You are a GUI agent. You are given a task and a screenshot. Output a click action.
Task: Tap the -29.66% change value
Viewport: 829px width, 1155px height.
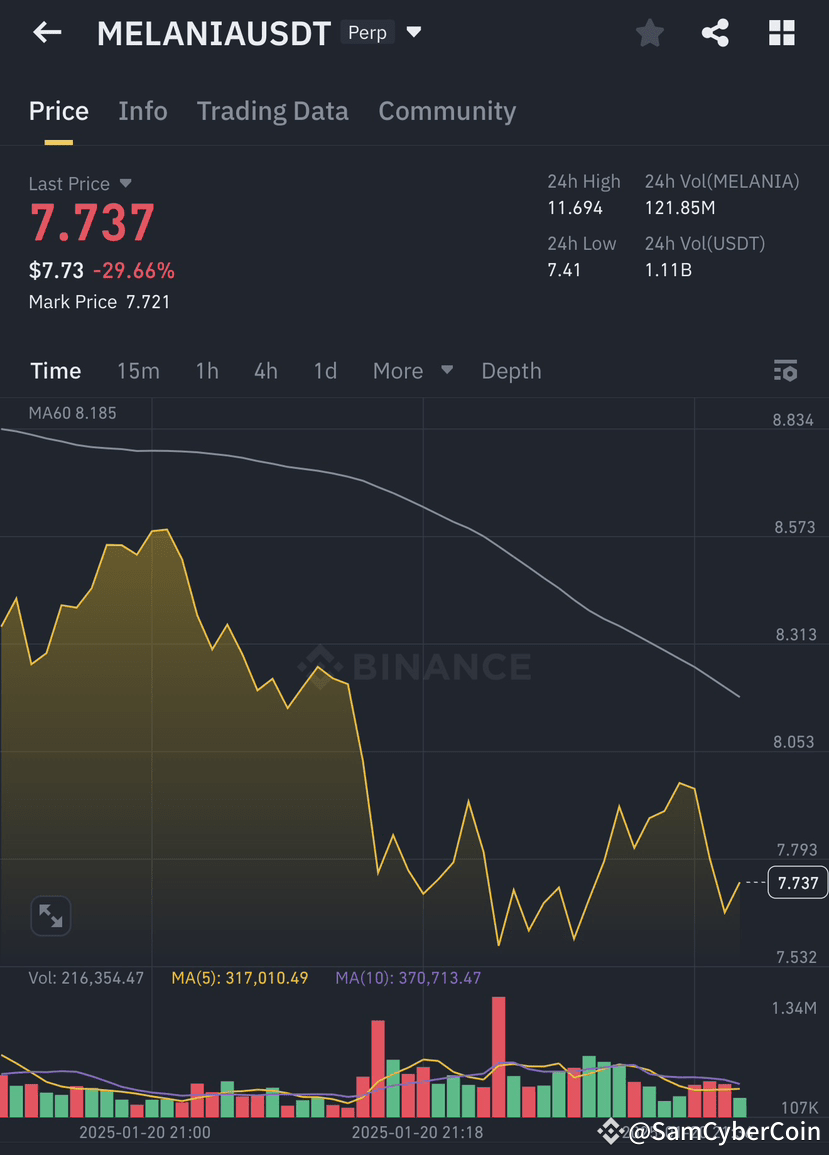[133, 270]
